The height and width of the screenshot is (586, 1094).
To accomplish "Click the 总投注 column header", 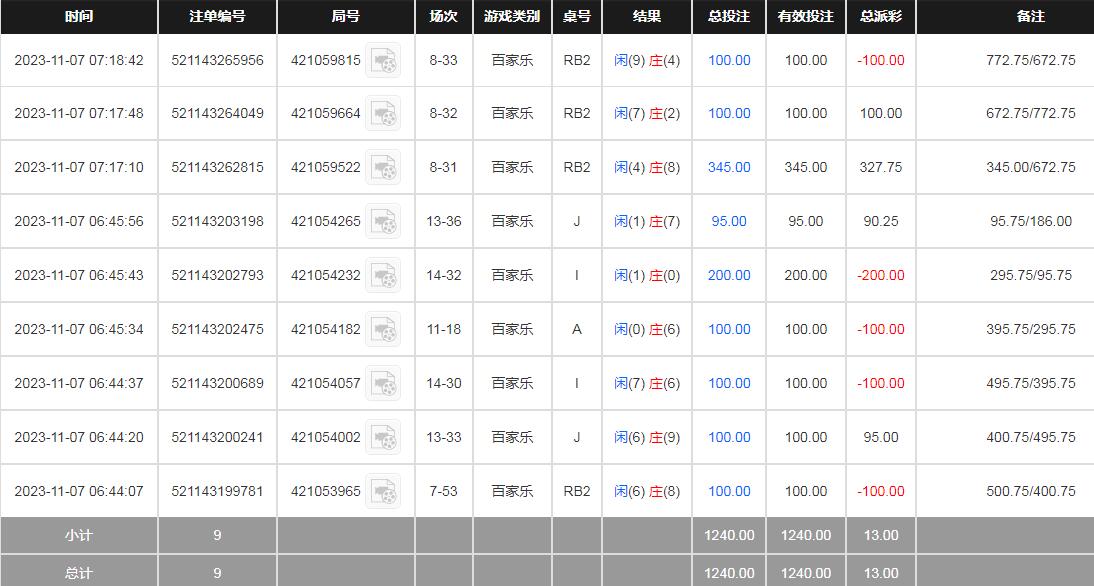I will tap(729, 17).
